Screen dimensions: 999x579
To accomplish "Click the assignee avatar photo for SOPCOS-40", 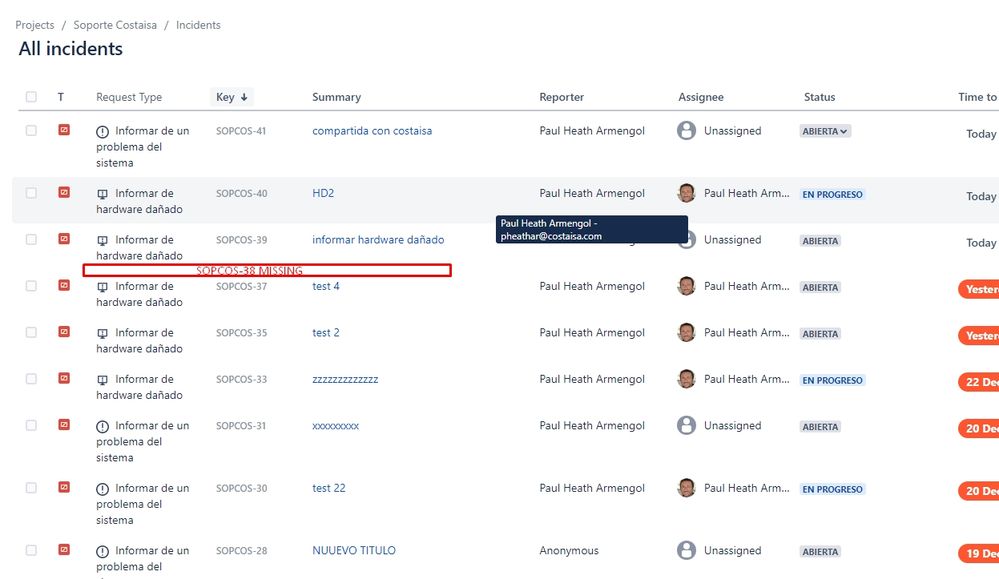I will 686,193.
